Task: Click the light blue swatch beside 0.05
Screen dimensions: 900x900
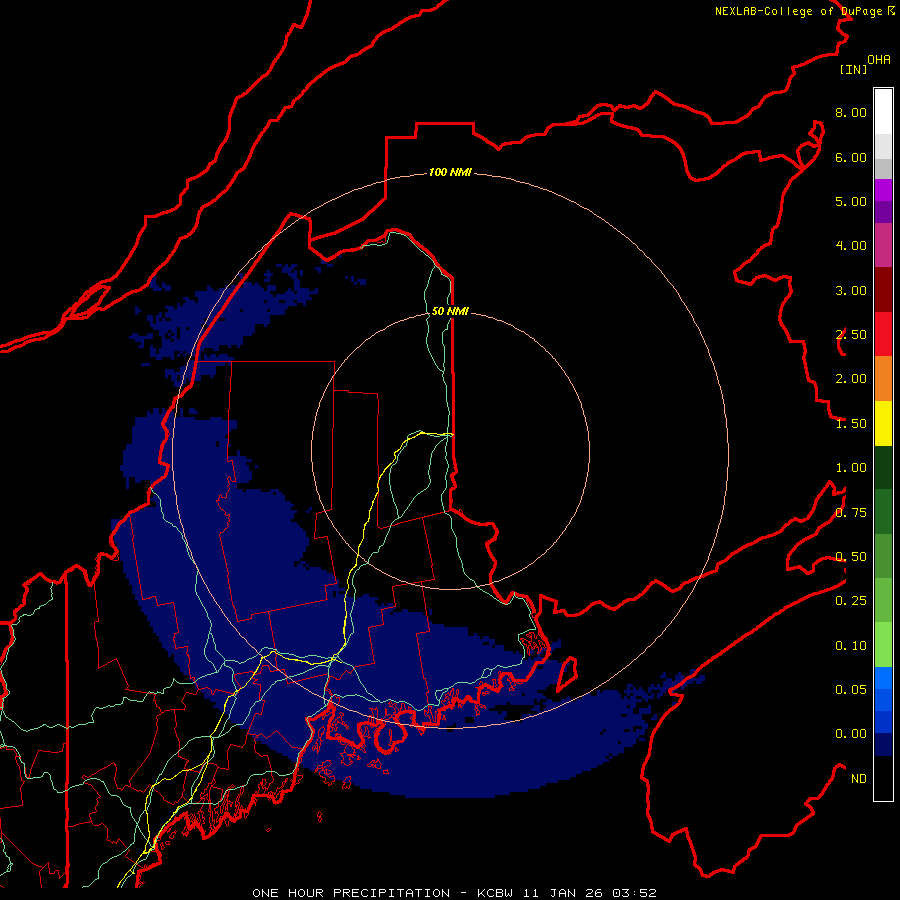Action: point(883,678)
